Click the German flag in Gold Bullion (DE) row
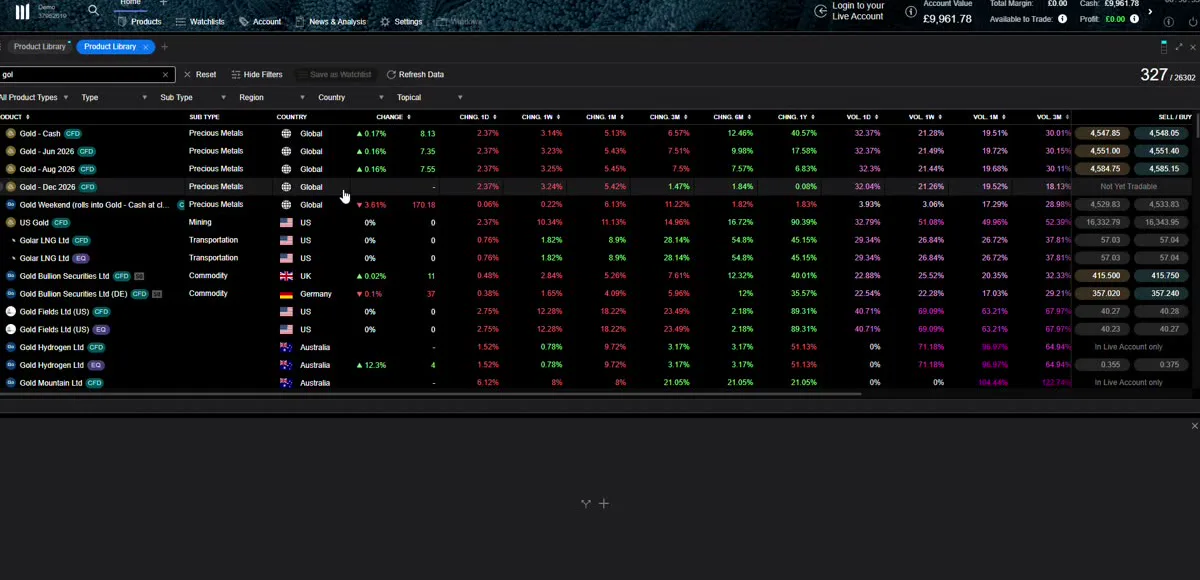This screenshot has width=1200, height=580. [286, 294]
